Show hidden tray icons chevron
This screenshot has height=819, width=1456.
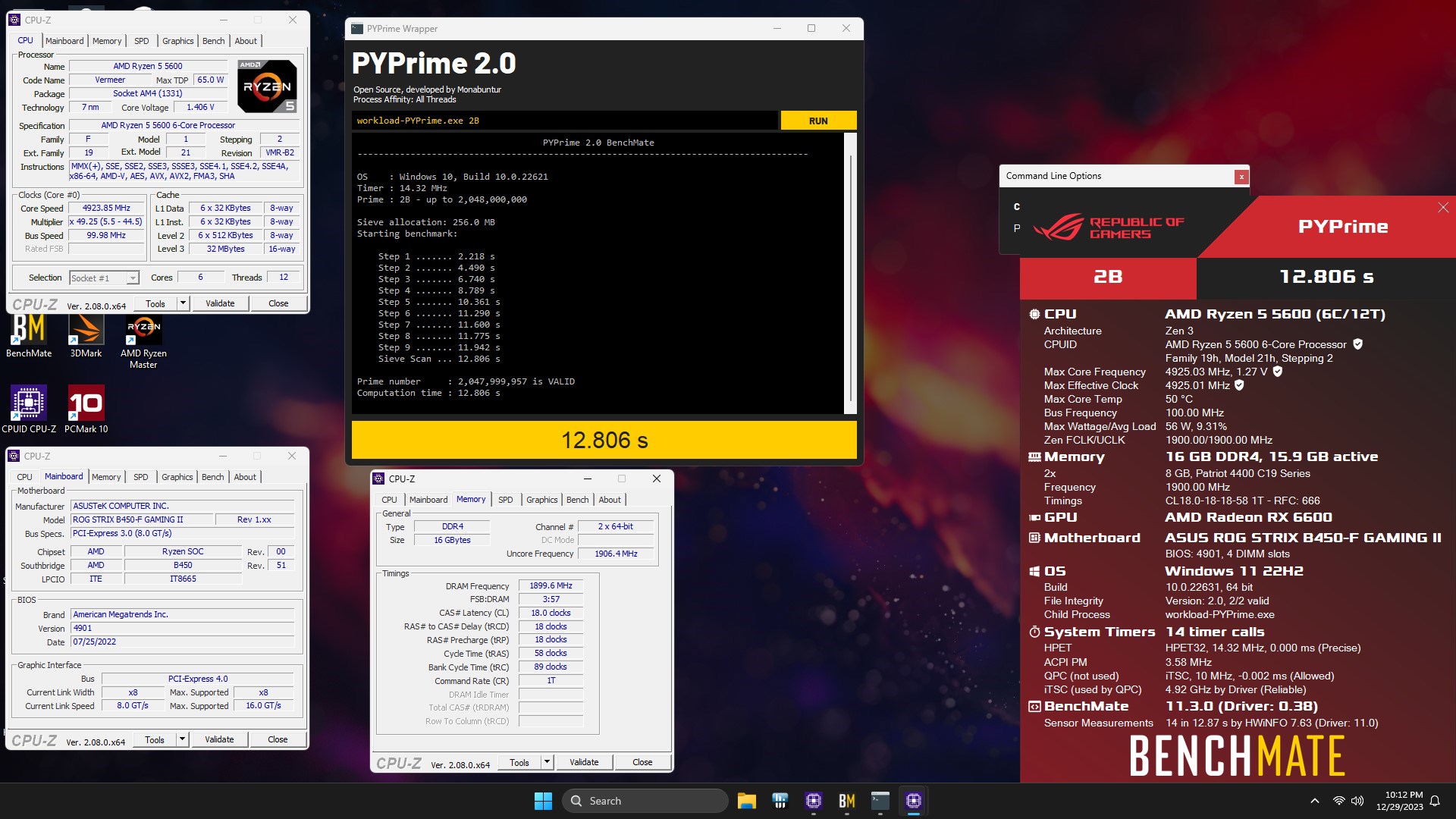point(1315,801)
